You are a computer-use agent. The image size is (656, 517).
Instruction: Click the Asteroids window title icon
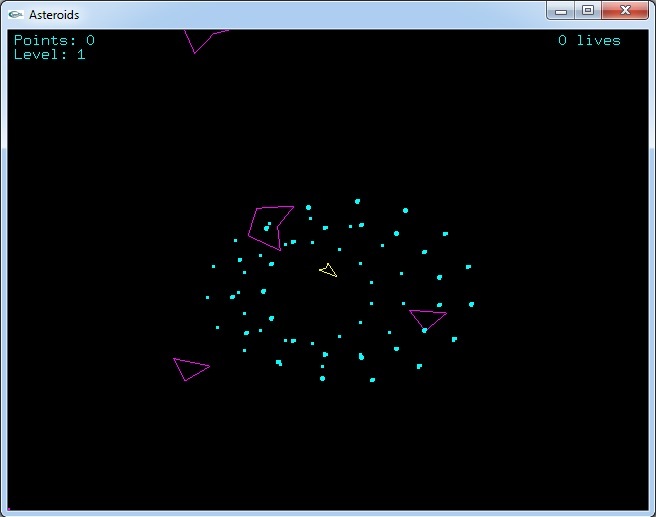(x=15, y=15)
